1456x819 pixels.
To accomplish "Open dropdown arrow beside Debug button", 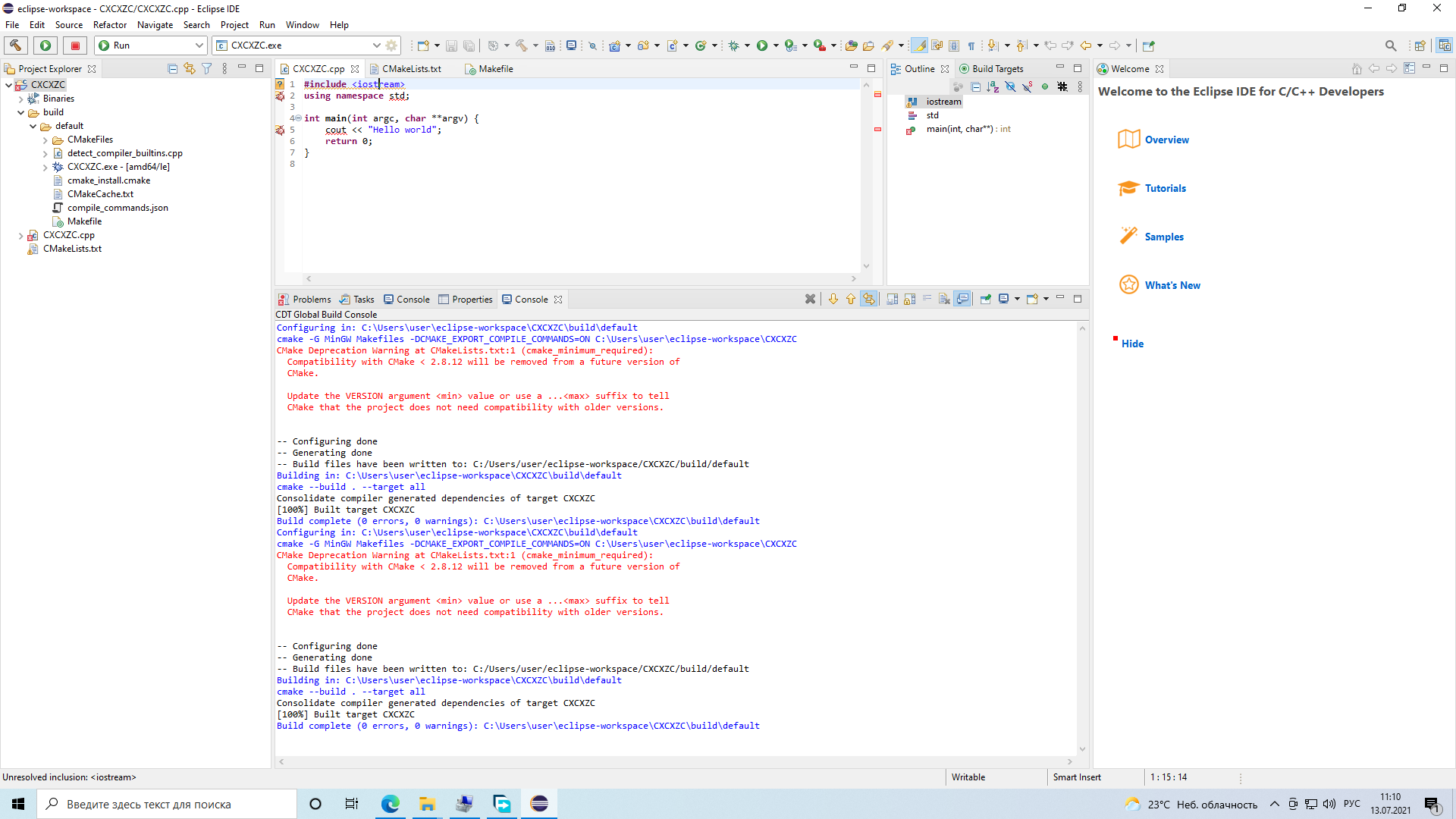I will tap(747, 45).
